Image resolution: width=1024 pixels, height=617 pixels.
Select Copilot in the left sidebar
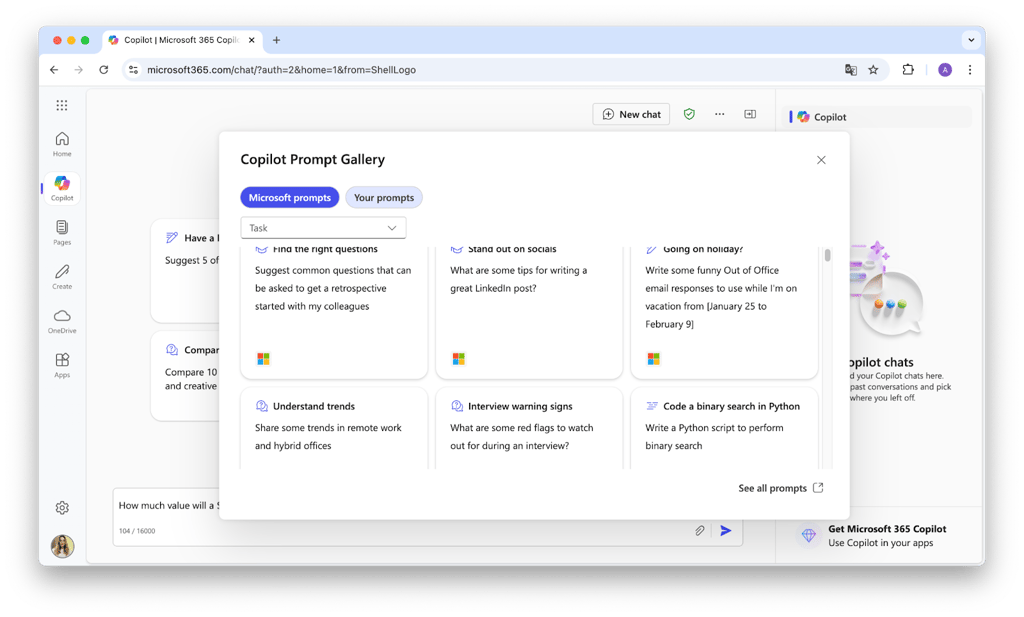point(62,188)
